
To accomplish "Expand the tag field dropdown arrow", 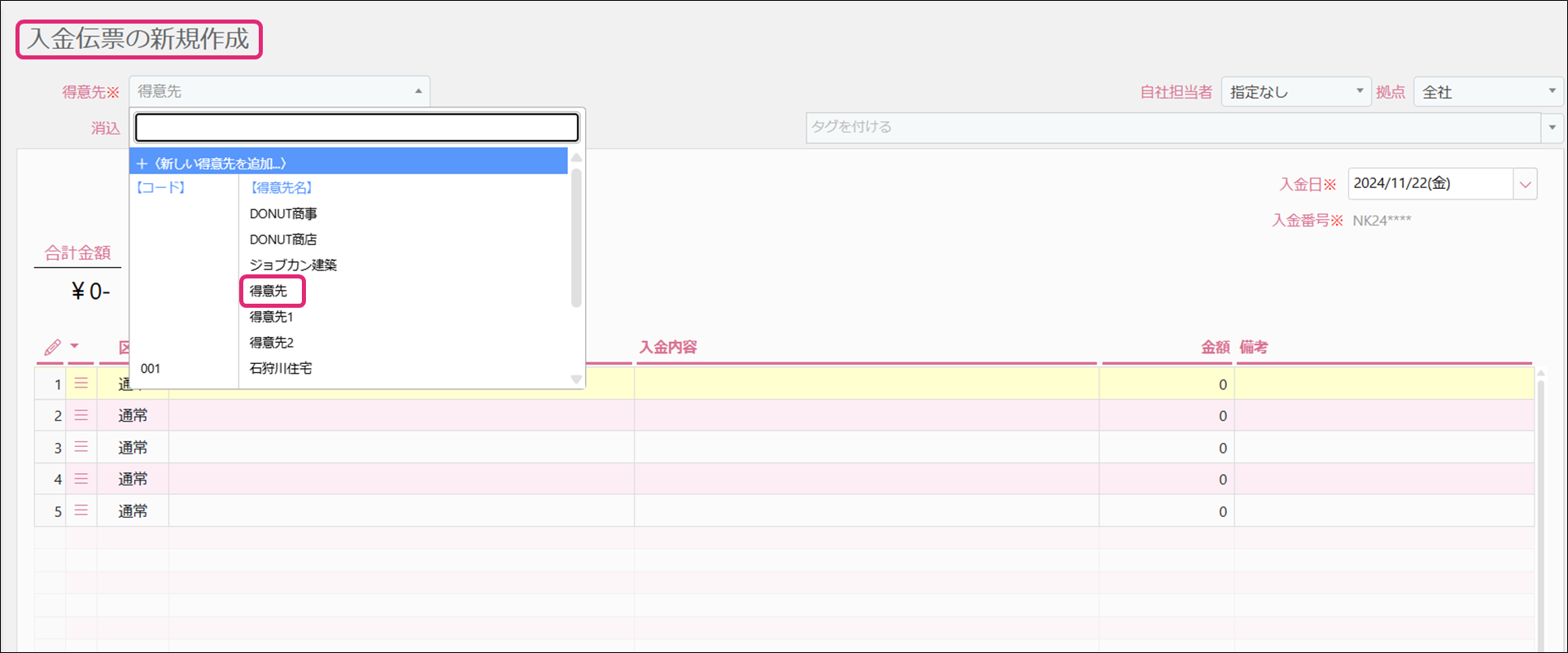I will 1552,128.
